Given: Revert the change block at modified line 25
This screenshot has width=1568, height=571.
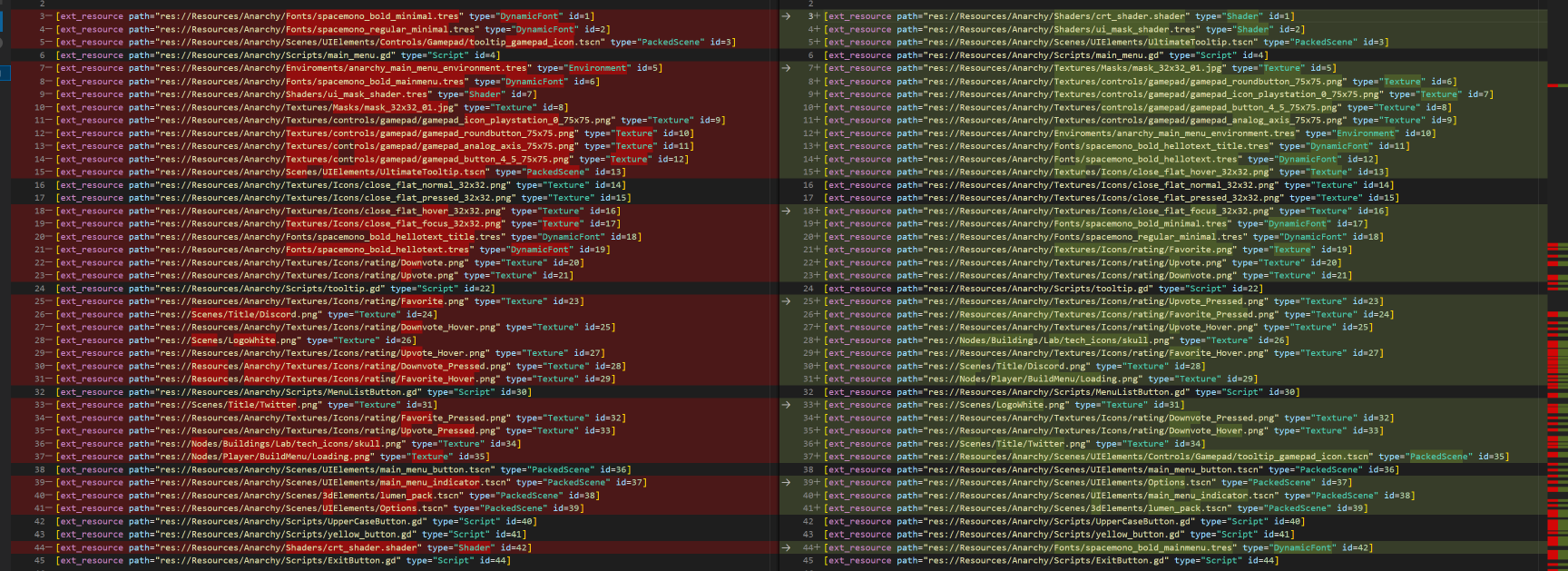Looking at the screenshot, I should click(787, 301).
